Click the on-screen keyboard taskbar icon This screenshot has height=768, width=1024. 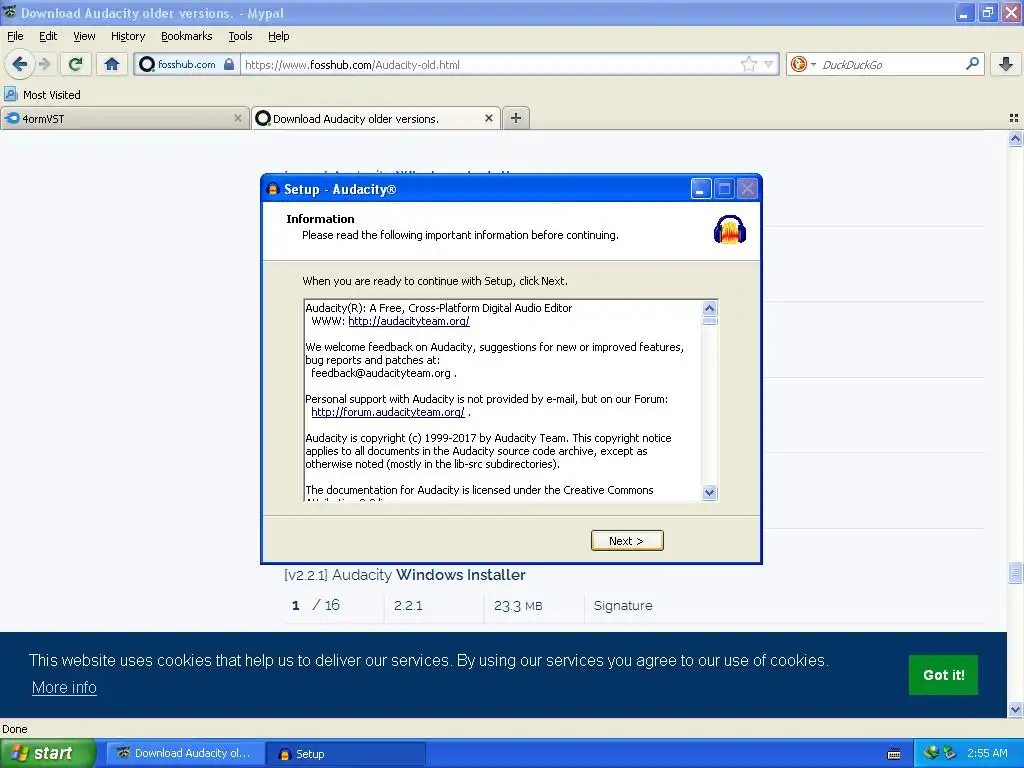[894, 754]
